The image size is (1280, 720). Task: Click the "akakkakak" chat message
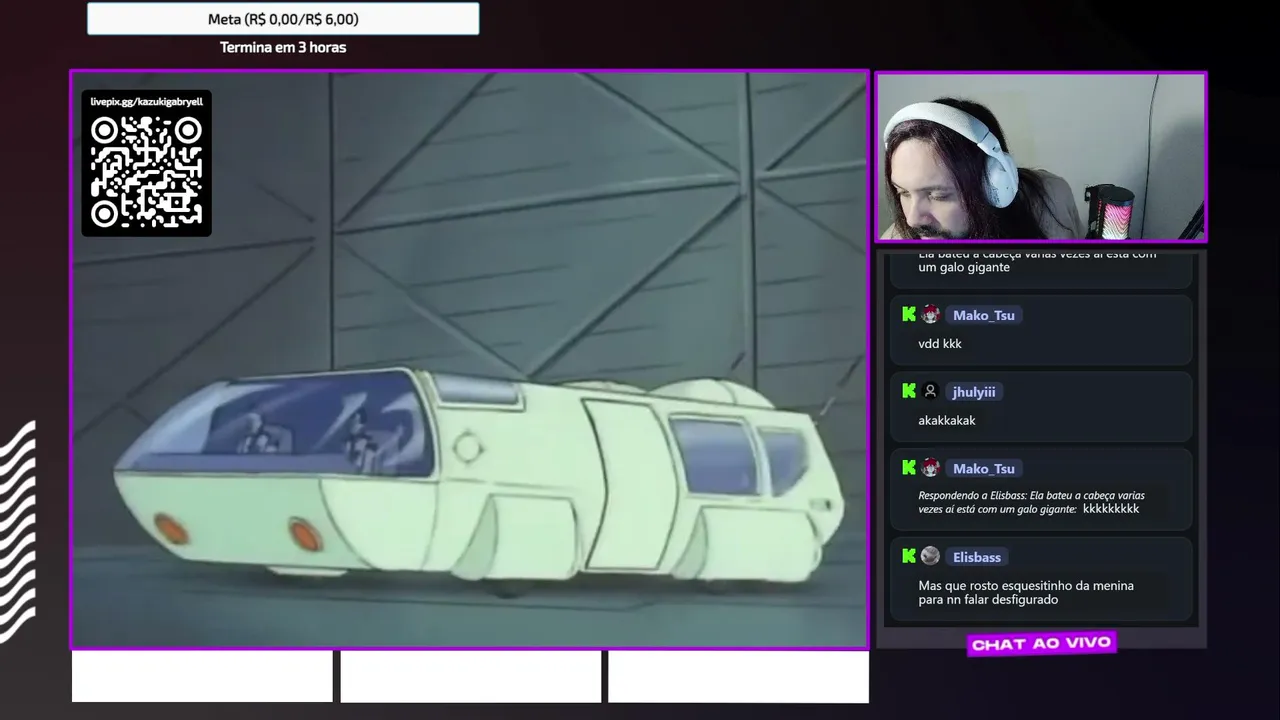pos(947,420)
